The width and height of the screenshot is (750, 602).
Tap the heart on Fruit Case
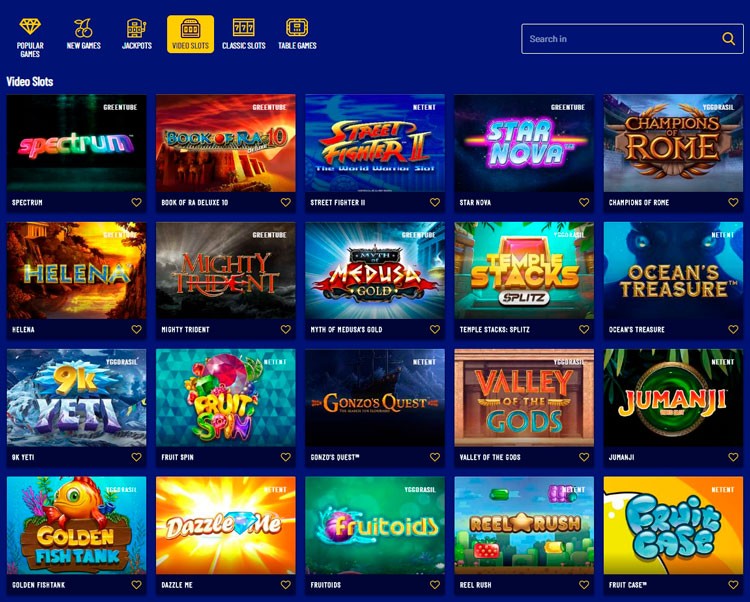[733, 584]
